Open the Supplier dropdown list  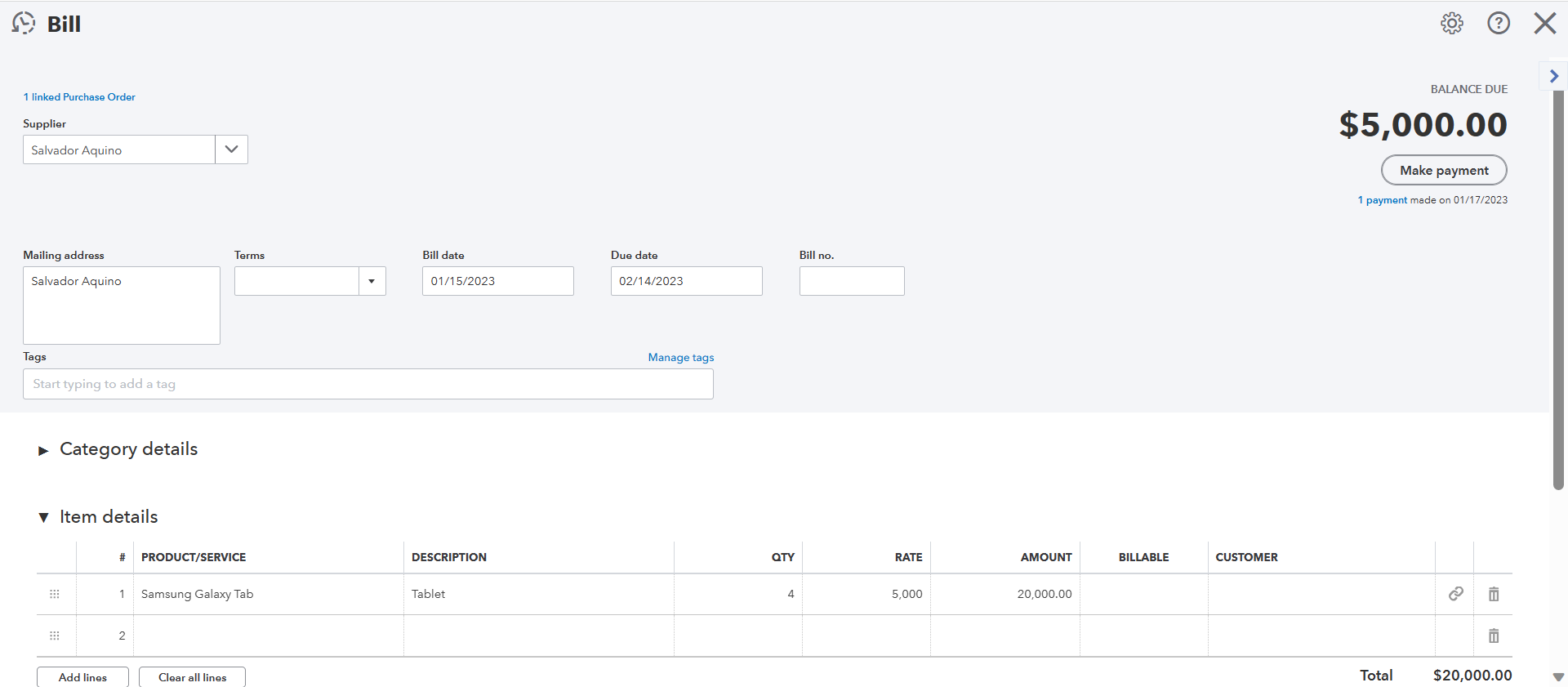click(x=231, y=149)
